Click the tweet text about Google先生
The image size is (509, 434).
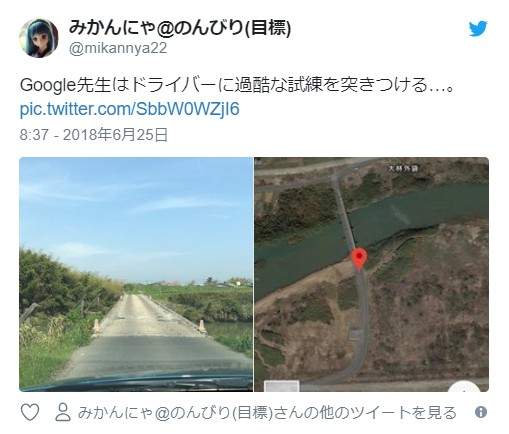pyautogui.click(x=237, y=85)
